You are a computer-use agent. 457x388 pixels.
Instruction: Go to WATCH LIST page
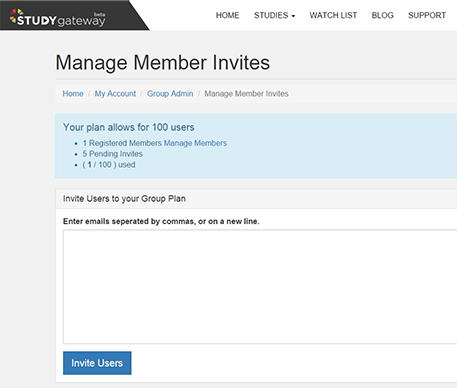pos(333,15)
